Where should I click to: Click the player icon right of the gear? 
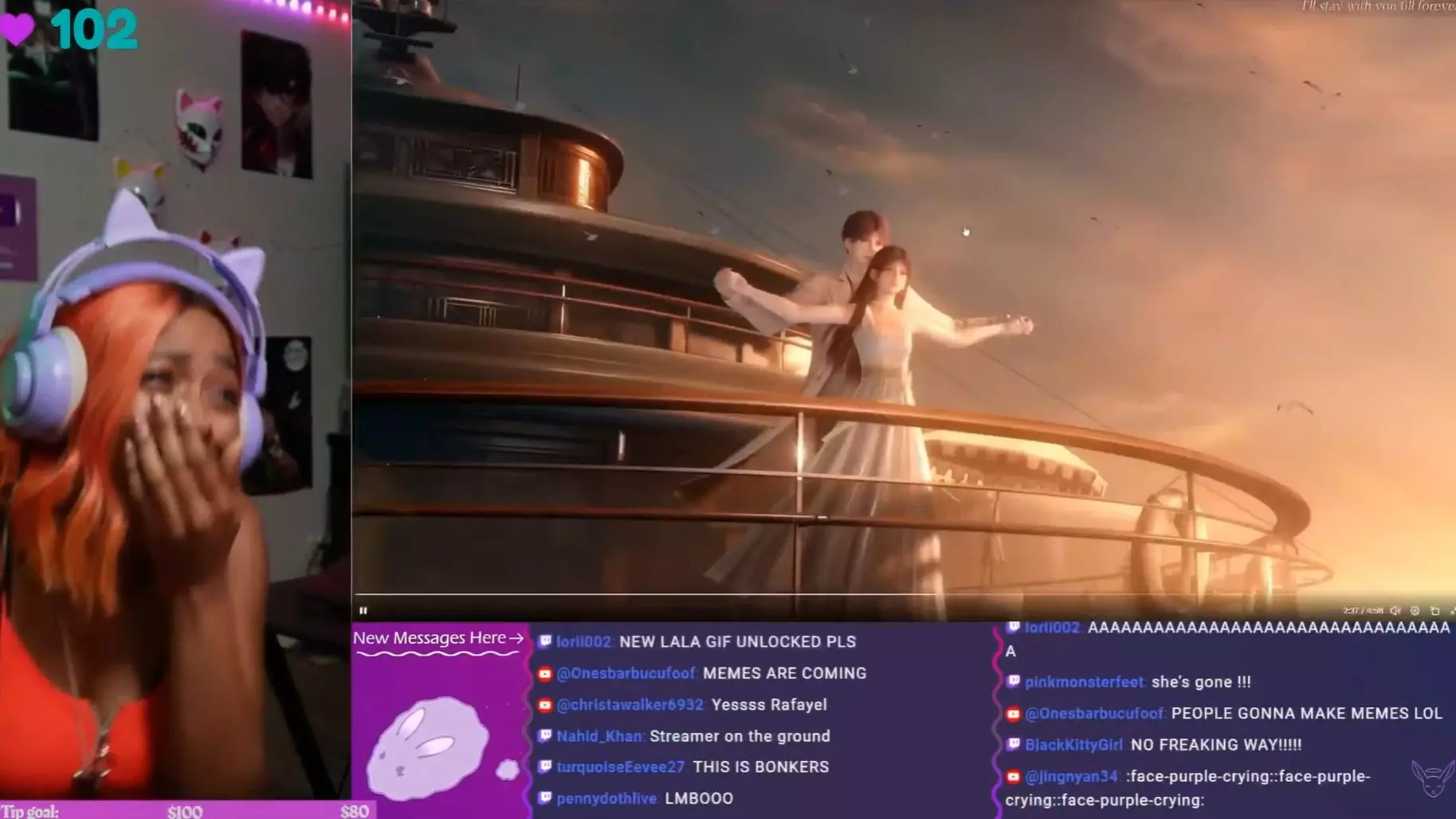point(1435,611)
